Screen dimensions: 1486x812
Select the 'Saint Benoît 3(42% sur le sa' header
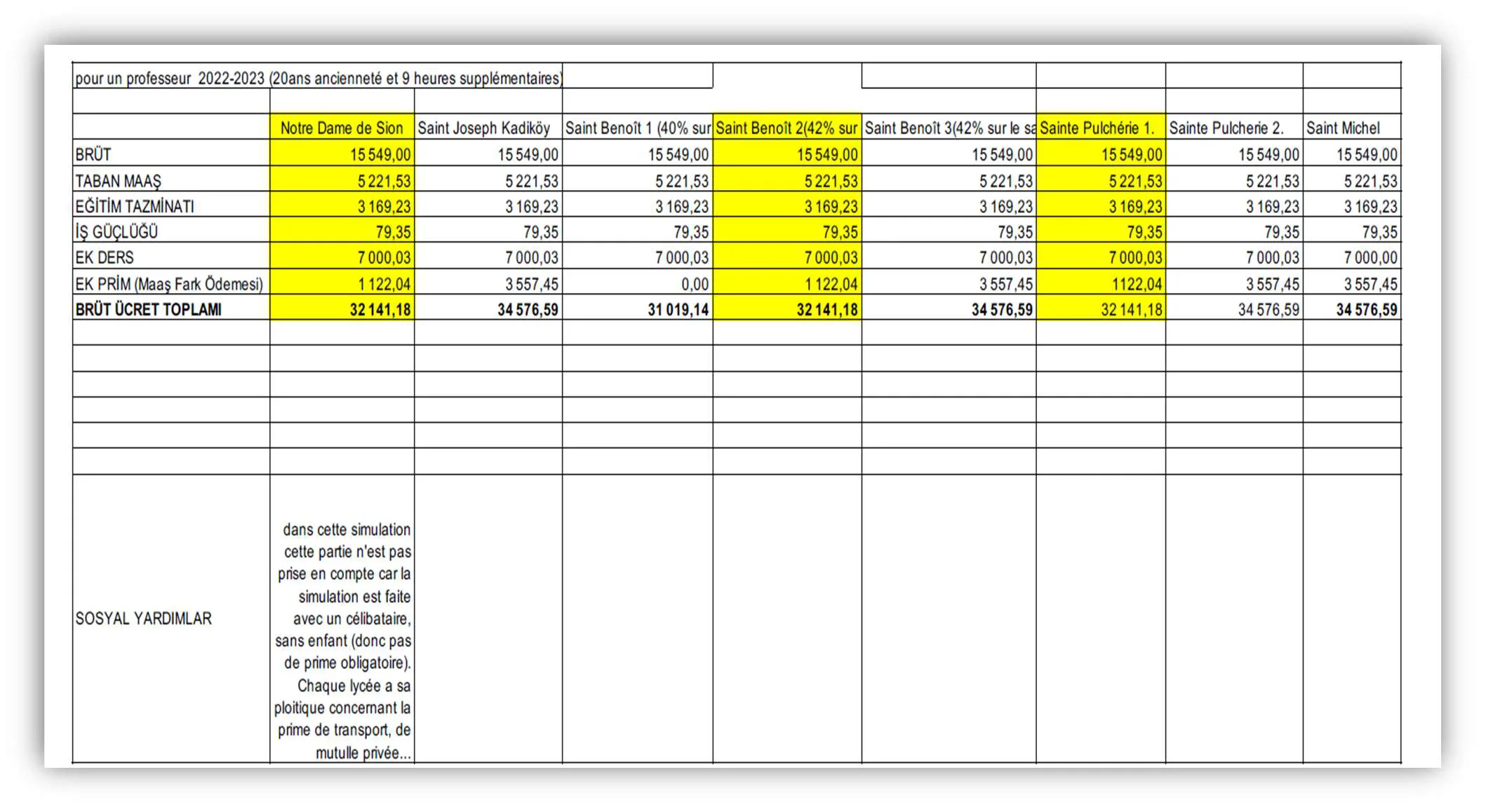[x=949, y=128]
